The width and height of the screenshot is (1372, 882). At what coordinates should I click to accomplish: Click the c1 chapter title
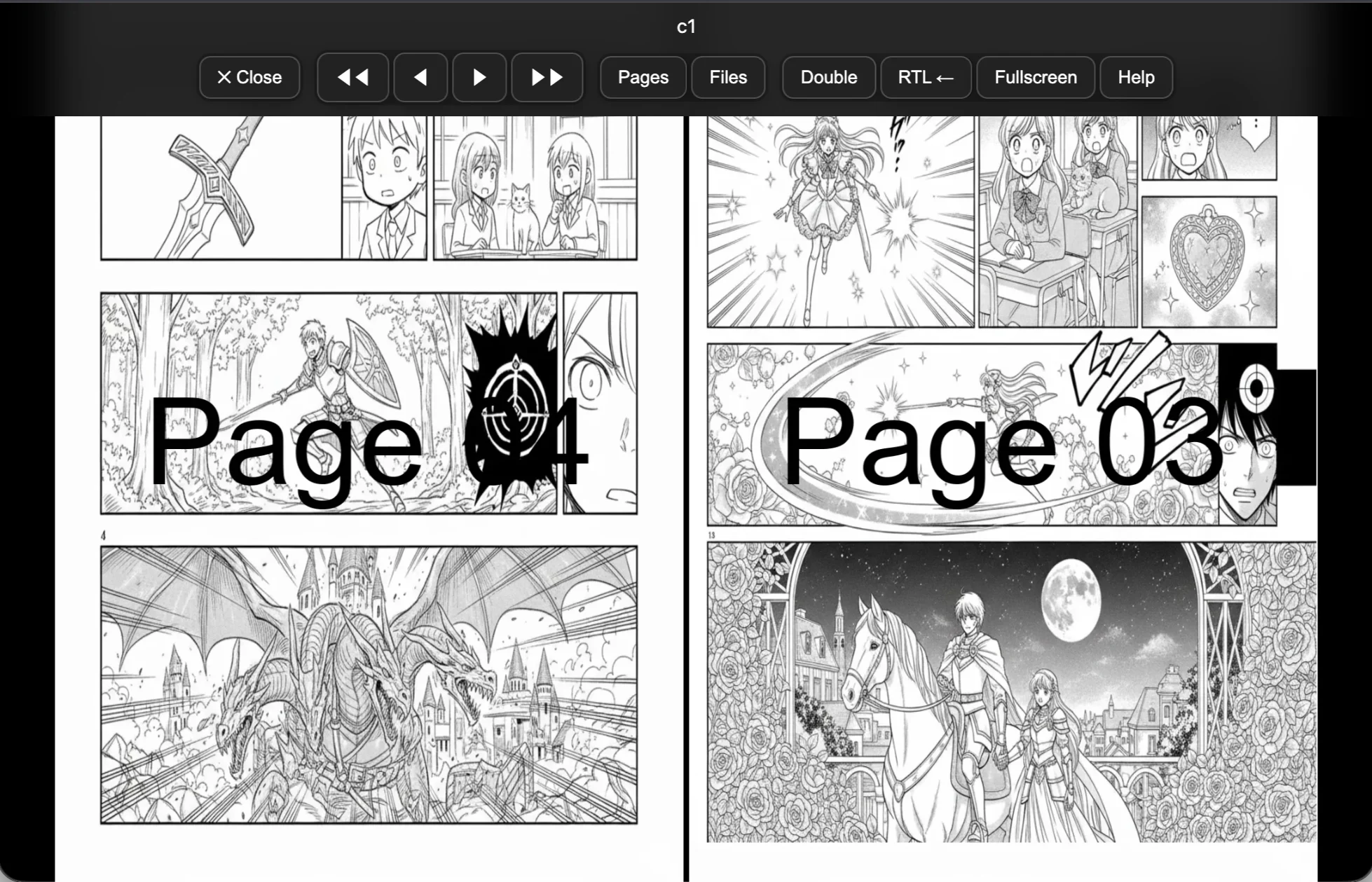[685, 27]
